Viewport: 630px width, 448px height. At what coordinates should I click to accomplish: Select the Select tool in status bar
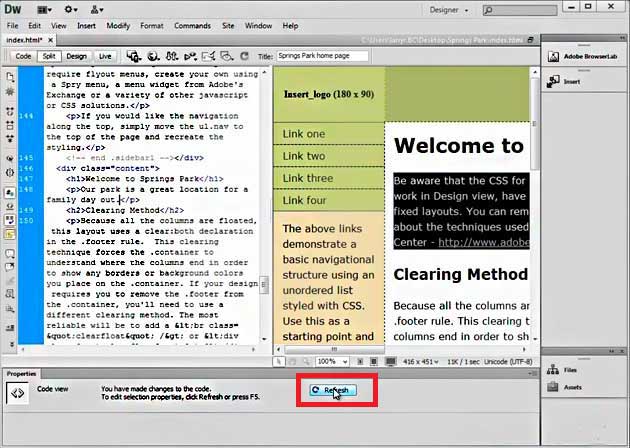[x=279, y=362]
